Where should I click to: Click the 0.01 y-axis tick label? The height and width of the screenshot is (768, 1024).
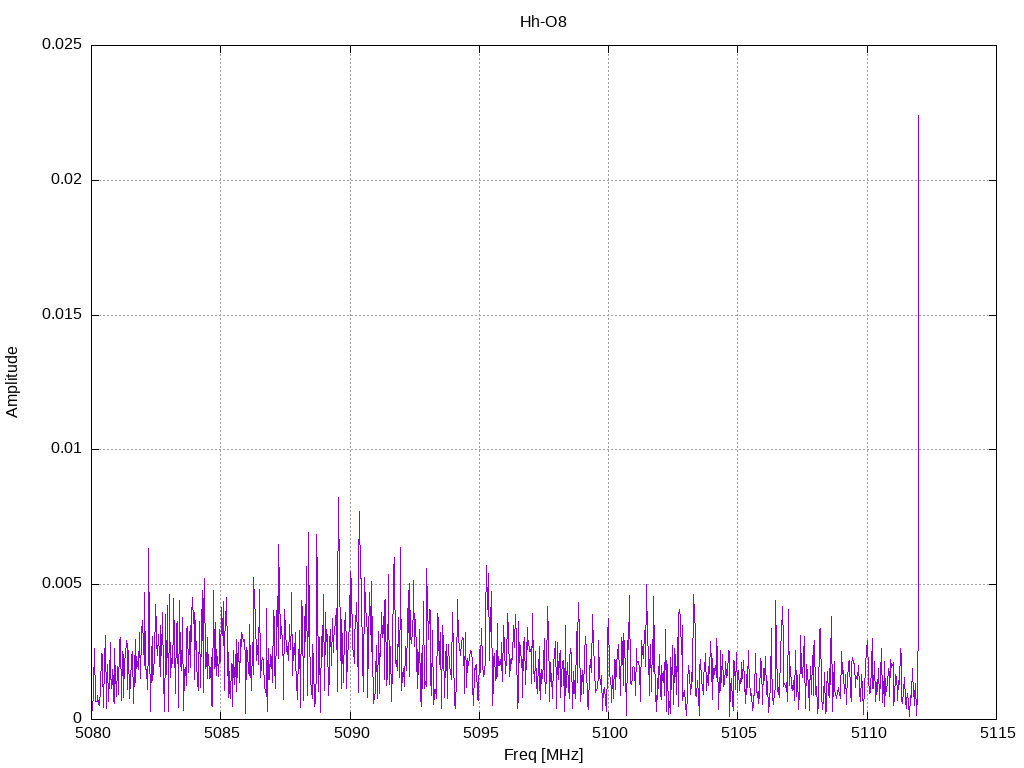click(x=66, y=449)
